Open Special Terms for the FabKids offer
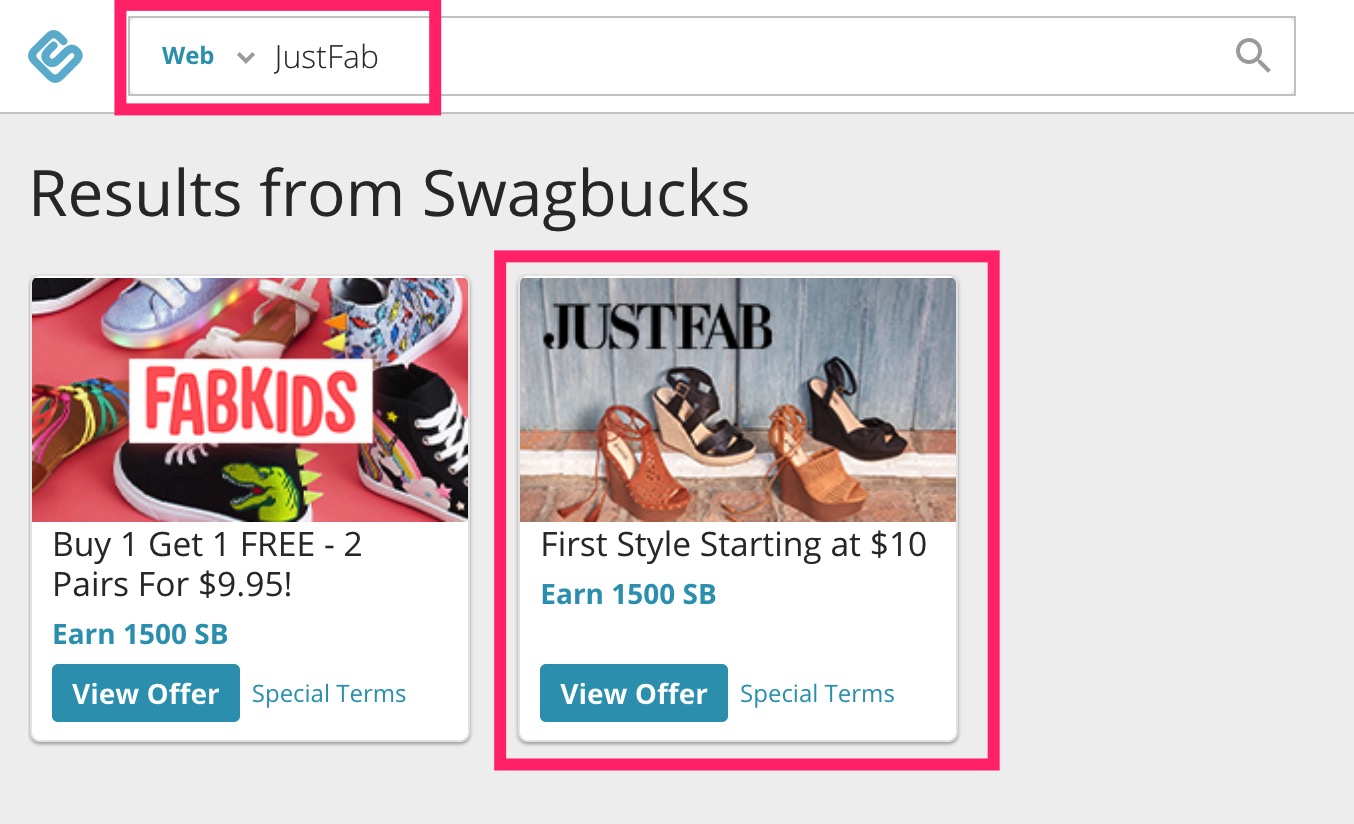1354x824 pixels. click(328, 692)
